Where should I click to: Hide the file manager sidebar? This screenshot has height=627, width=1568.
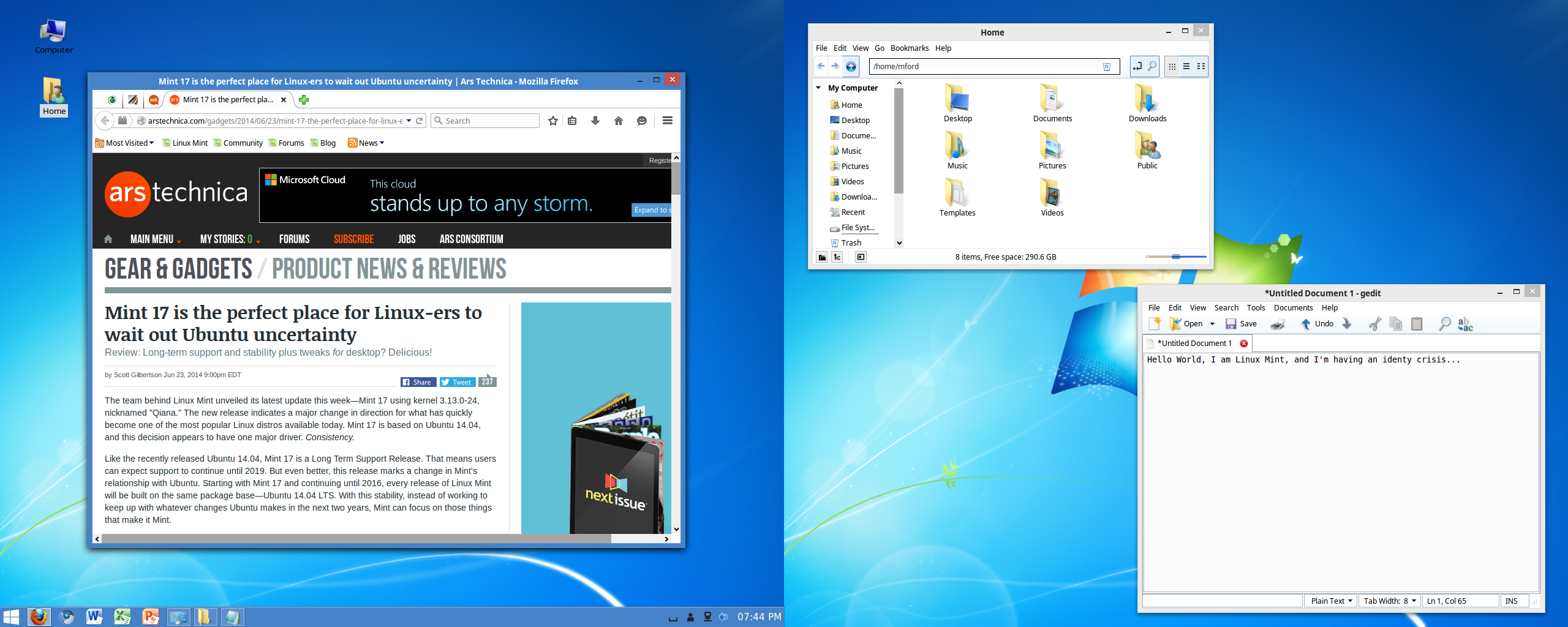pos(861,257)
